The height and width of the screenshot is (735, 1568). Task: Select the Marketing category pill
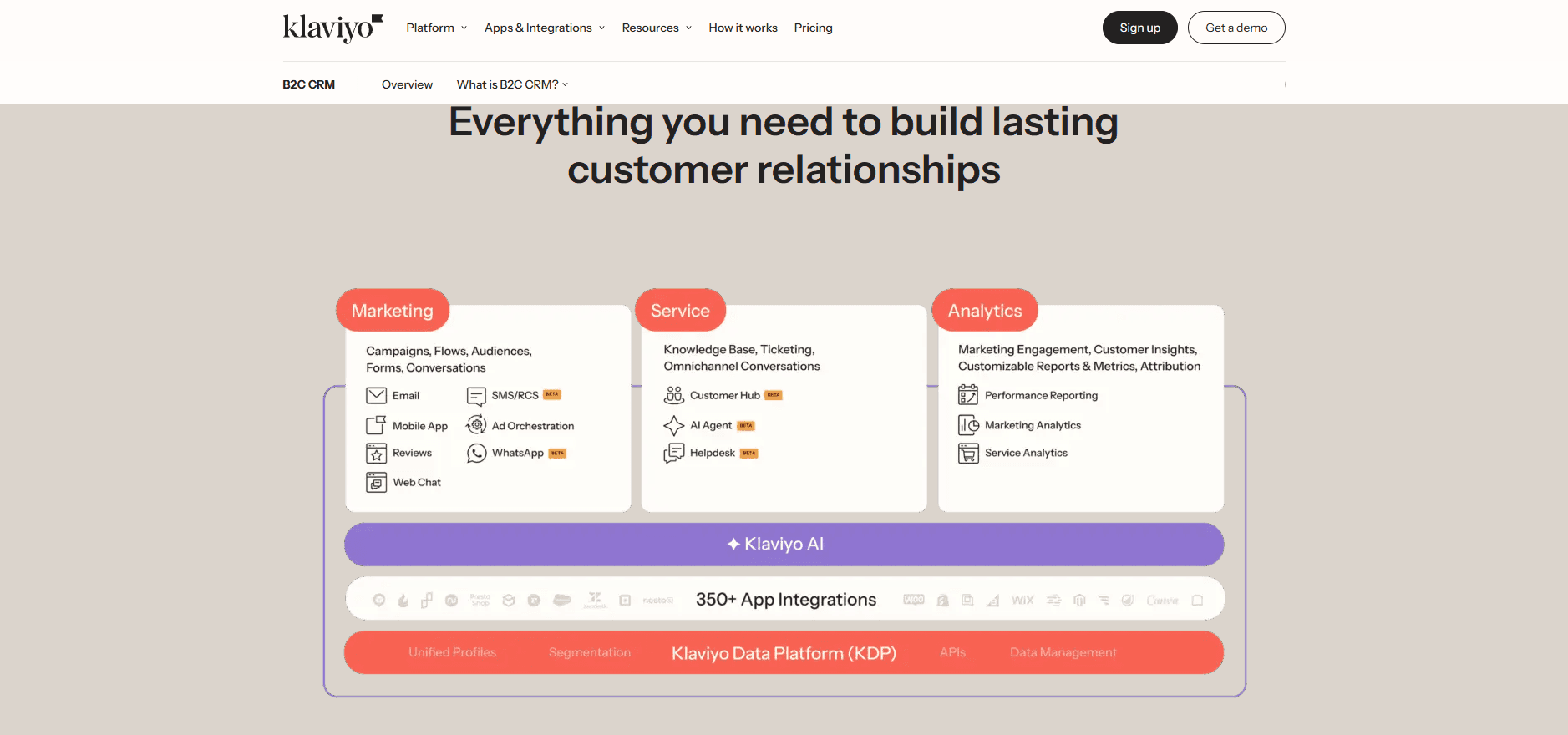[x=393, y=310]
